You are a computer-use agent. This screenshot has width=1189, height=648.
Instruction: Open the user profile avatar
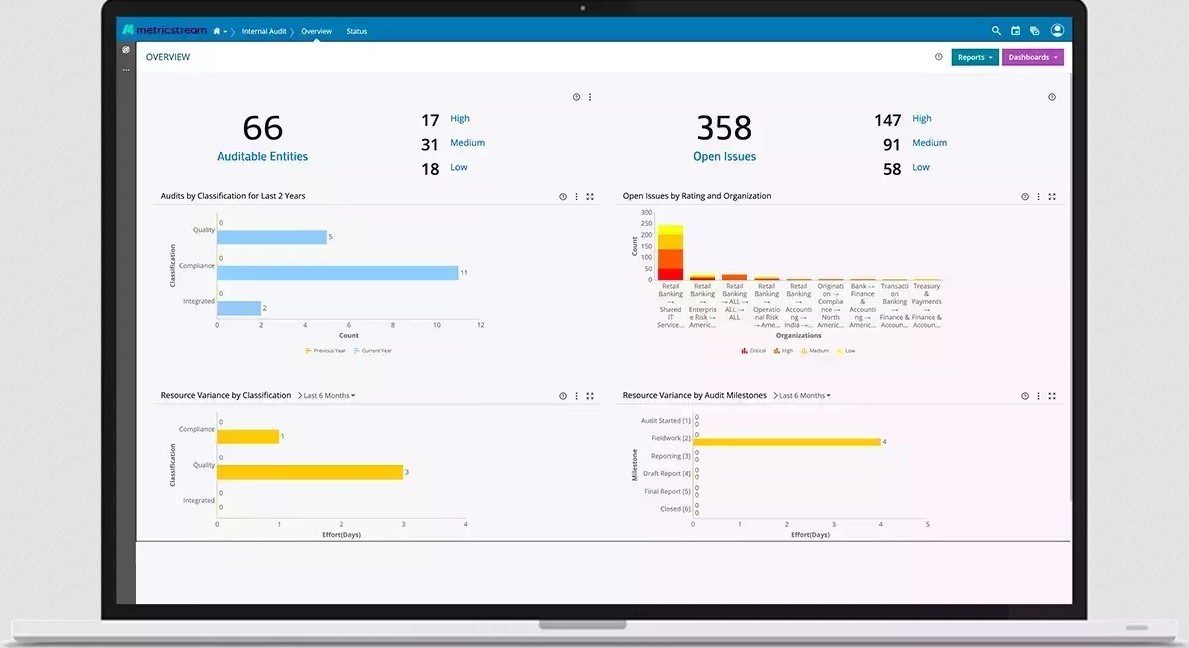point(1057,30)
